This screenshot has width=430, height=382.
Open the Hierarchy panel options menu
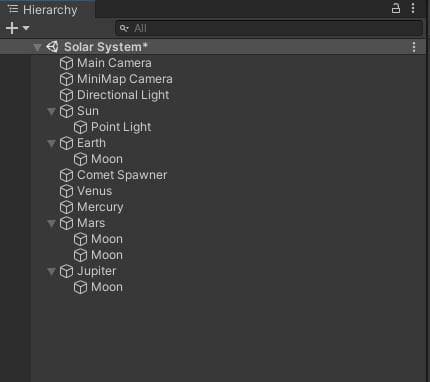tap(413, 8)
